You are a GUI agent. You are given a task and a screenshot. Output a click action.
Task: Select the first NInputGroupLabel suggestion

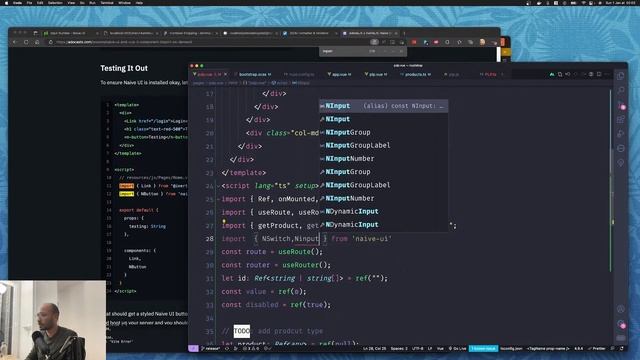point(383,145)
